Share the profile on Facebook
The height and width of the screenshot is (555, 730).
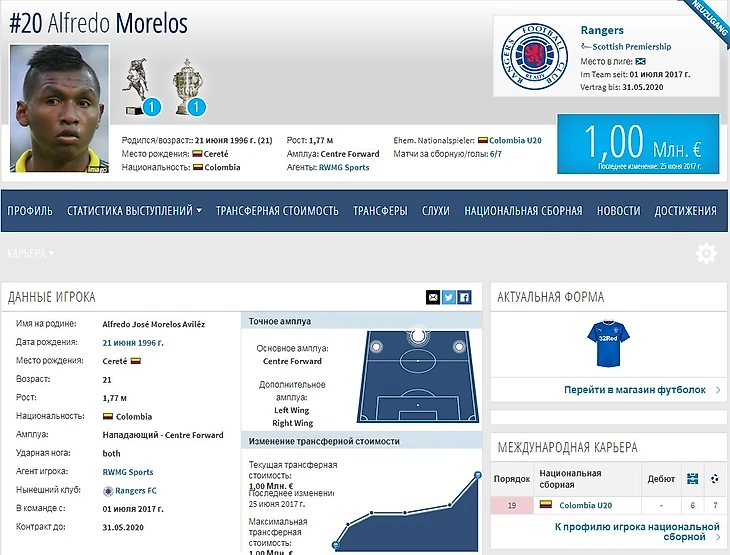(464, 297)
